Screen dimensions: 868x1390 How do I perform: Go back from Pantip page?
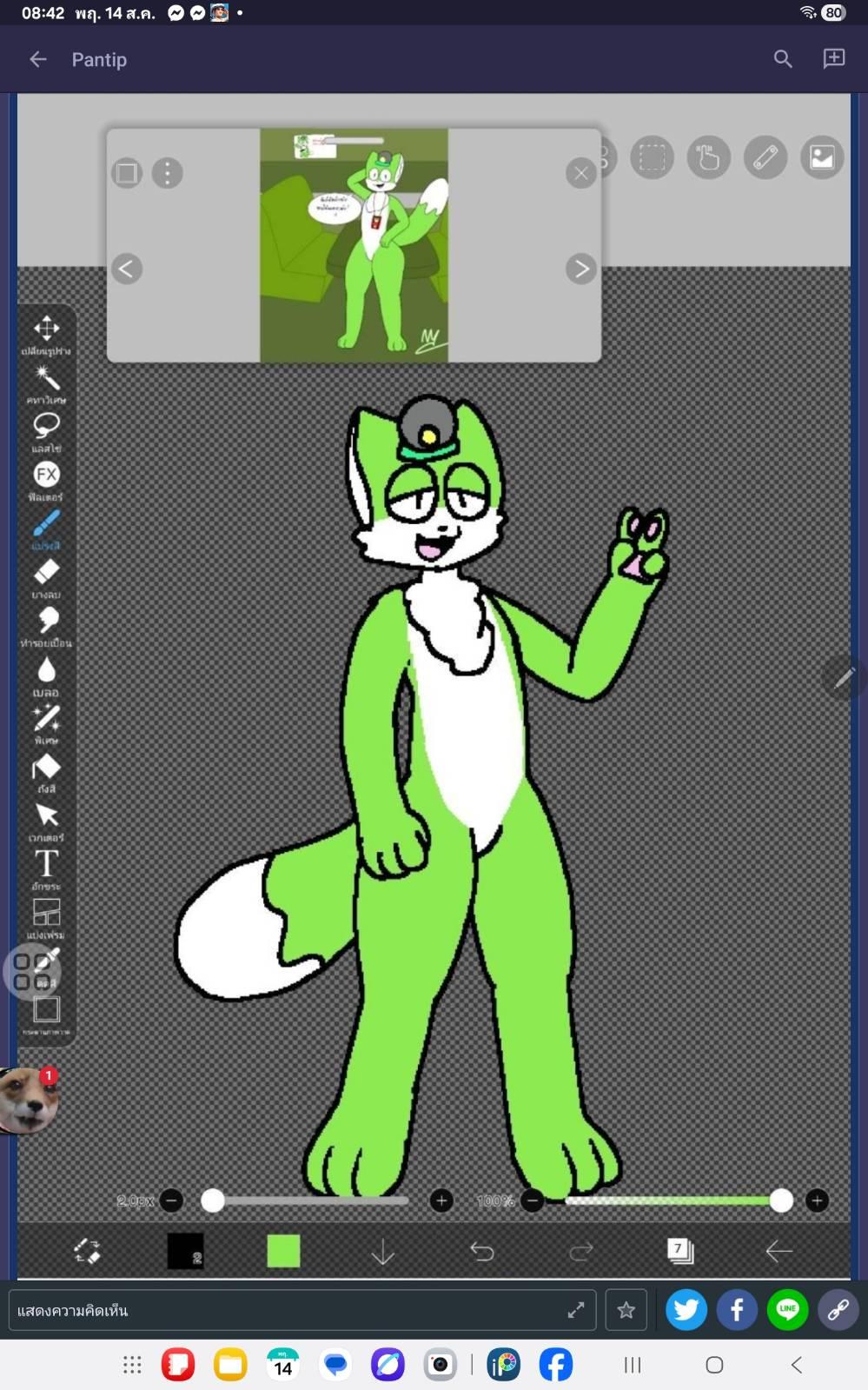38,59
